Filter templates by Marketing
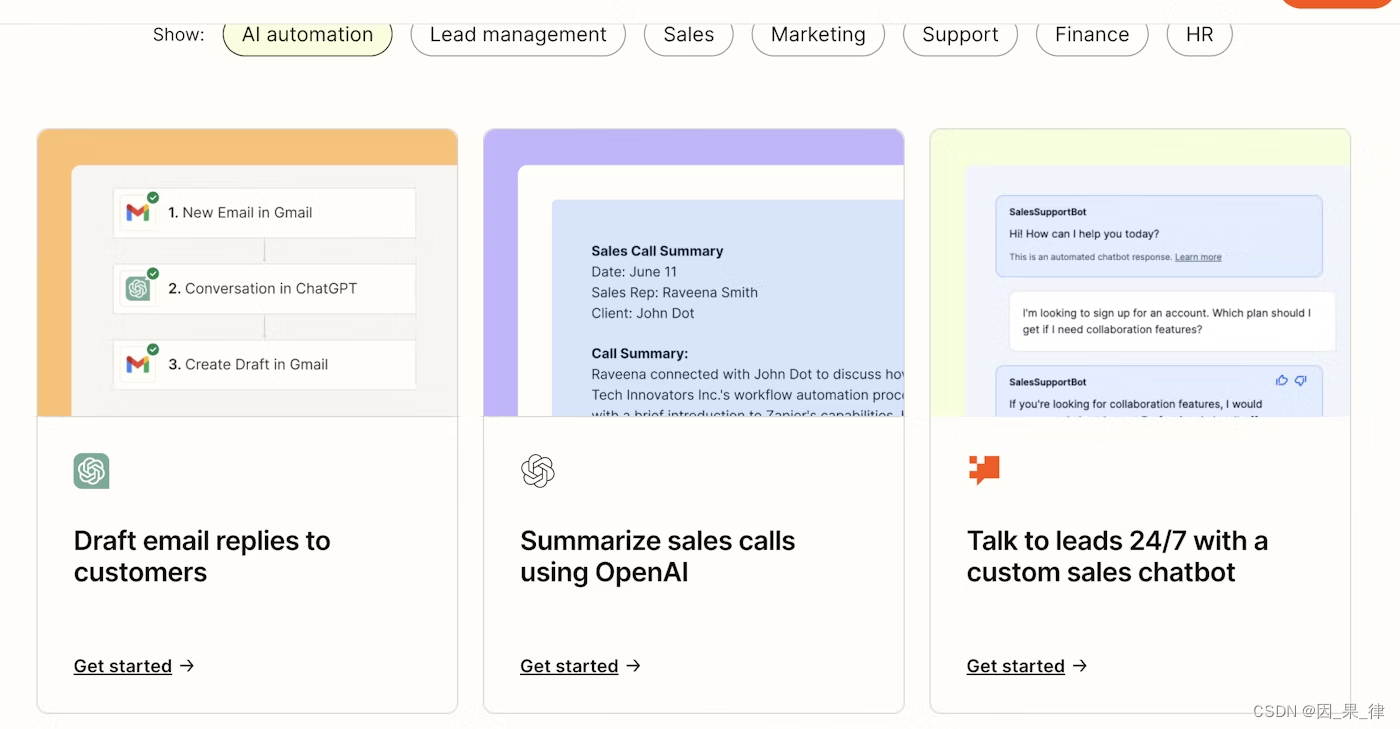1400x729 pixels. [818, 35]
